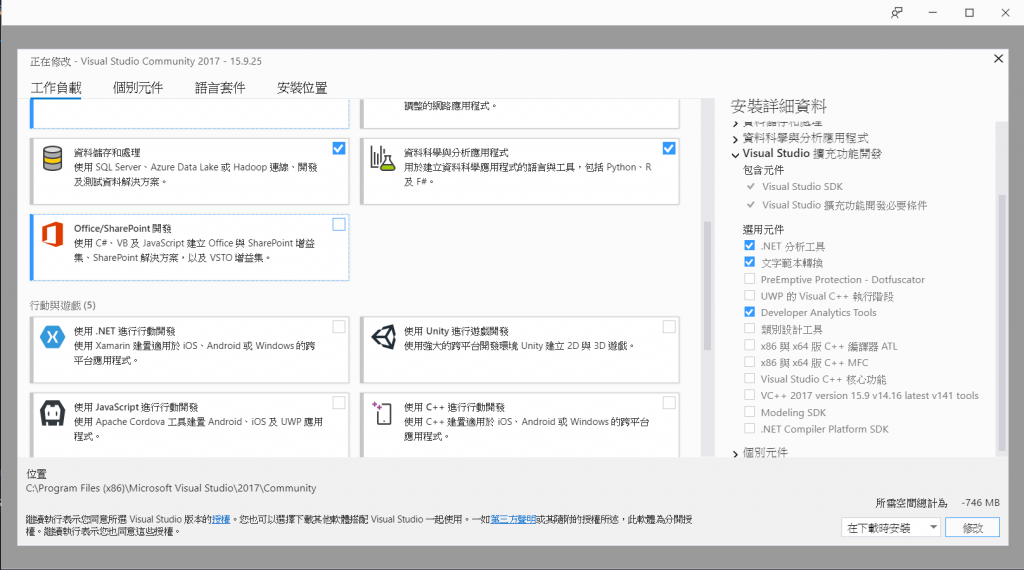Click the workload list vertical scrollbar
This screenshot has width=1024, height=570.
coord(707,286)
